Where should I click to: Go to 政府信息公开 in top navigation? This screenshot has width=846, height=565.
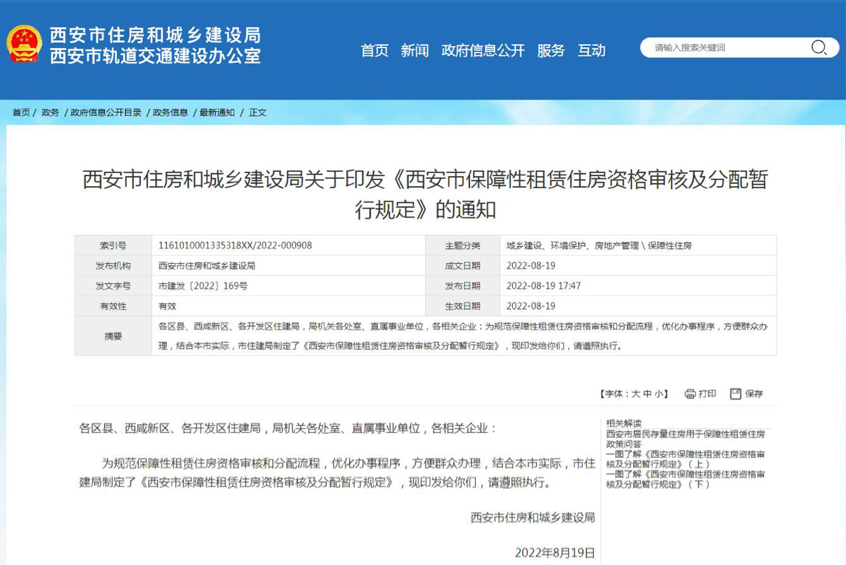(483, 50)
